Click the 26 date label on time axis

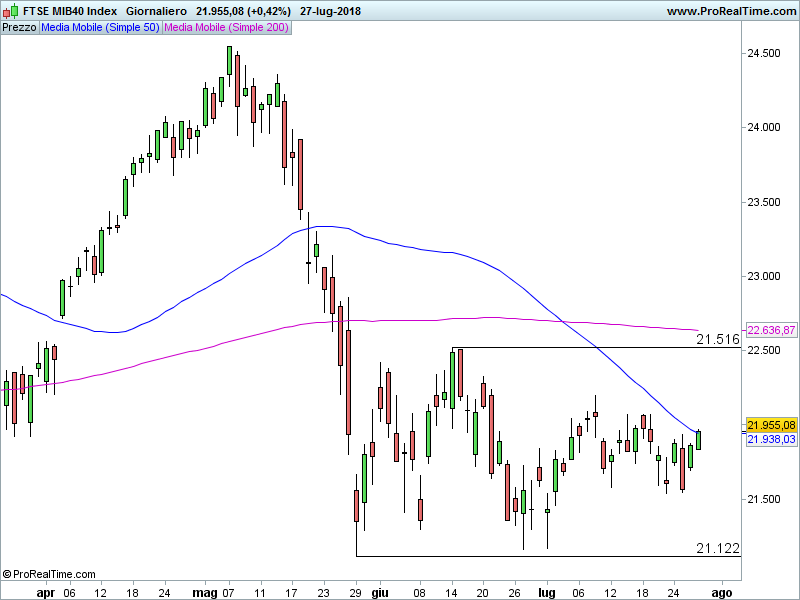point(515,592)
